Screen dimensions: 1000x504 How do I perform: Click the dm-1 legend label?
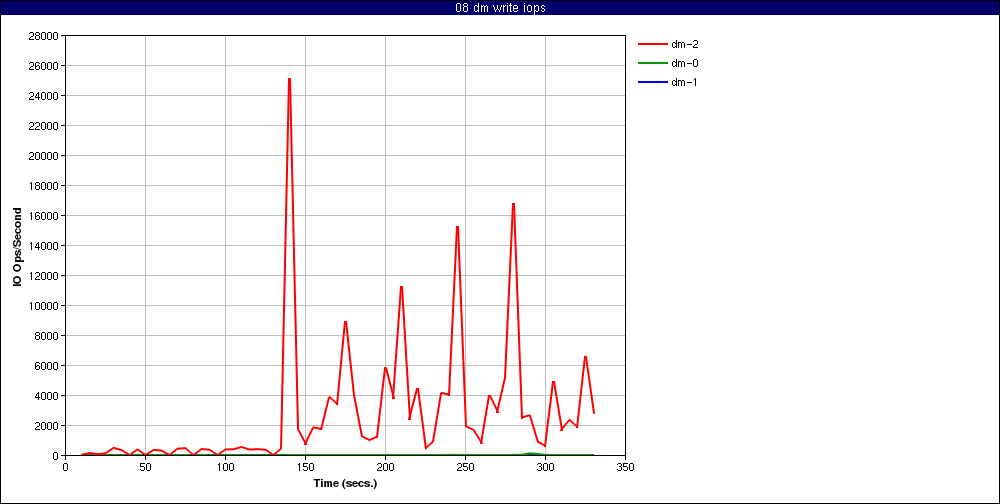[684, 82]
